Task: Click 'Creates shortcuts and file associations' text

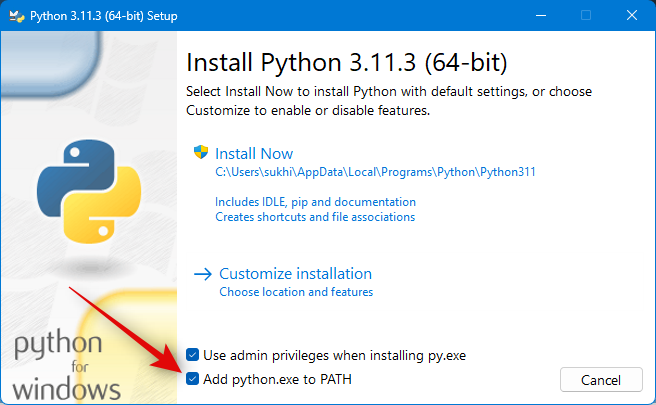Action: [315, 217]
